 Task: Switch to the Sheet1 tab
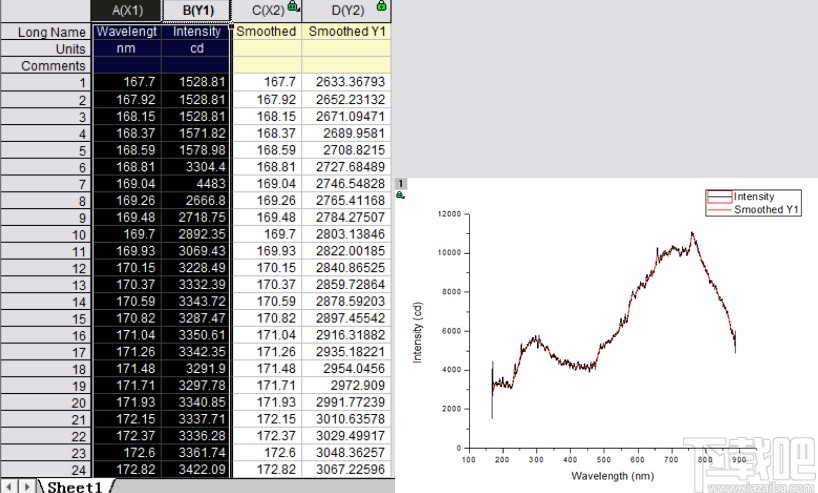(76, 487)
